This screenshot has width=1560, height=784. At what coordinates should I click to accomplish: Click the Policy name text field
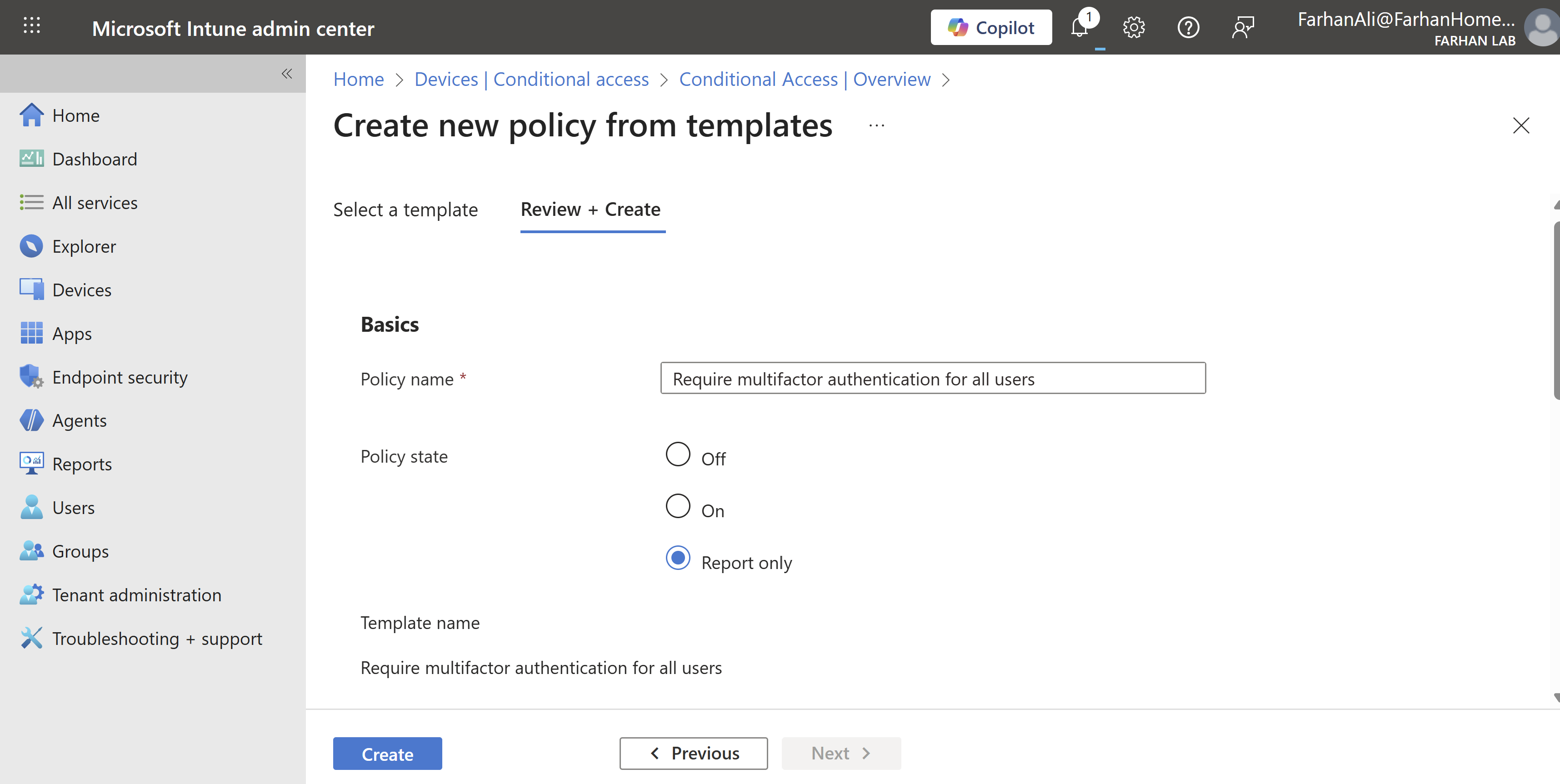tap(933, 379)
